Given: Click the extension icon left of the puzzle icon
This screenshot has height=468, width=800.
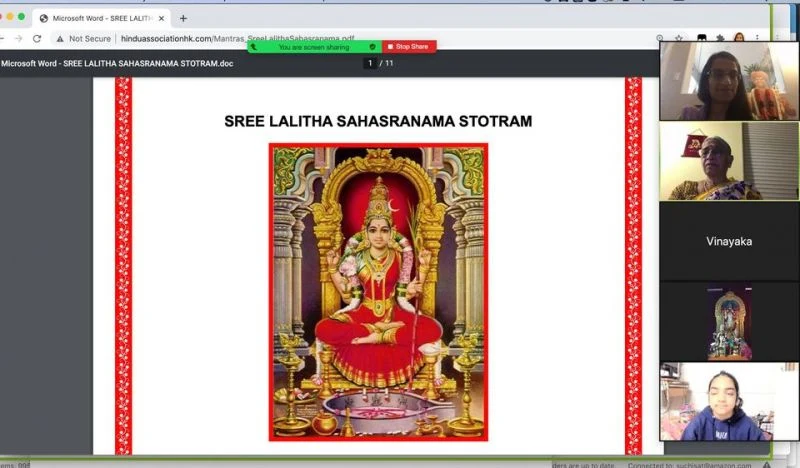Looking at the screenshot, I should [702, 38].
